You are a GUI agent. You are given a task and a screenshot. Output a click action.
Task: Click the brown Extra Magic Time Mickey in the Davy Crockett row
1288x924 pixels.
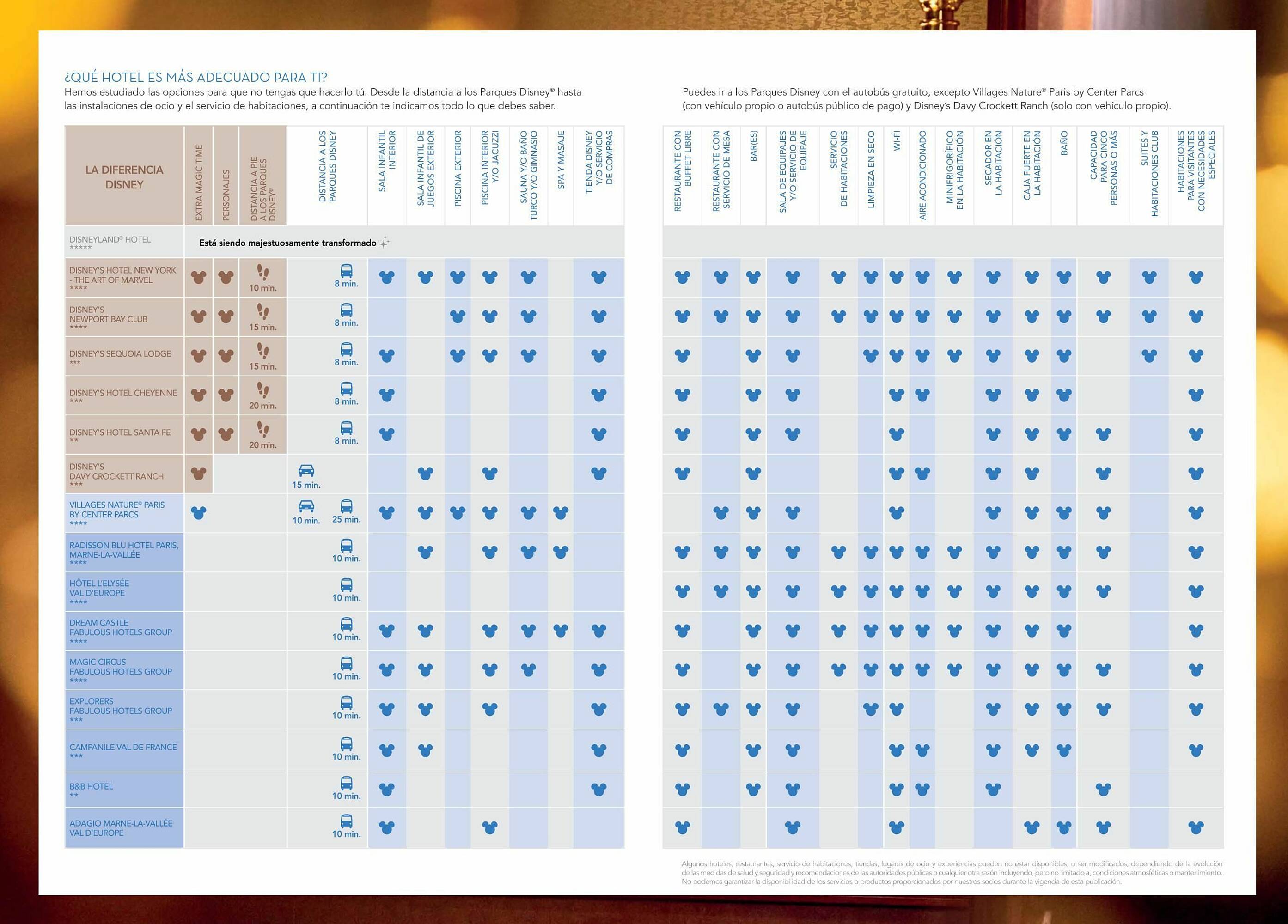coord(198,473)
